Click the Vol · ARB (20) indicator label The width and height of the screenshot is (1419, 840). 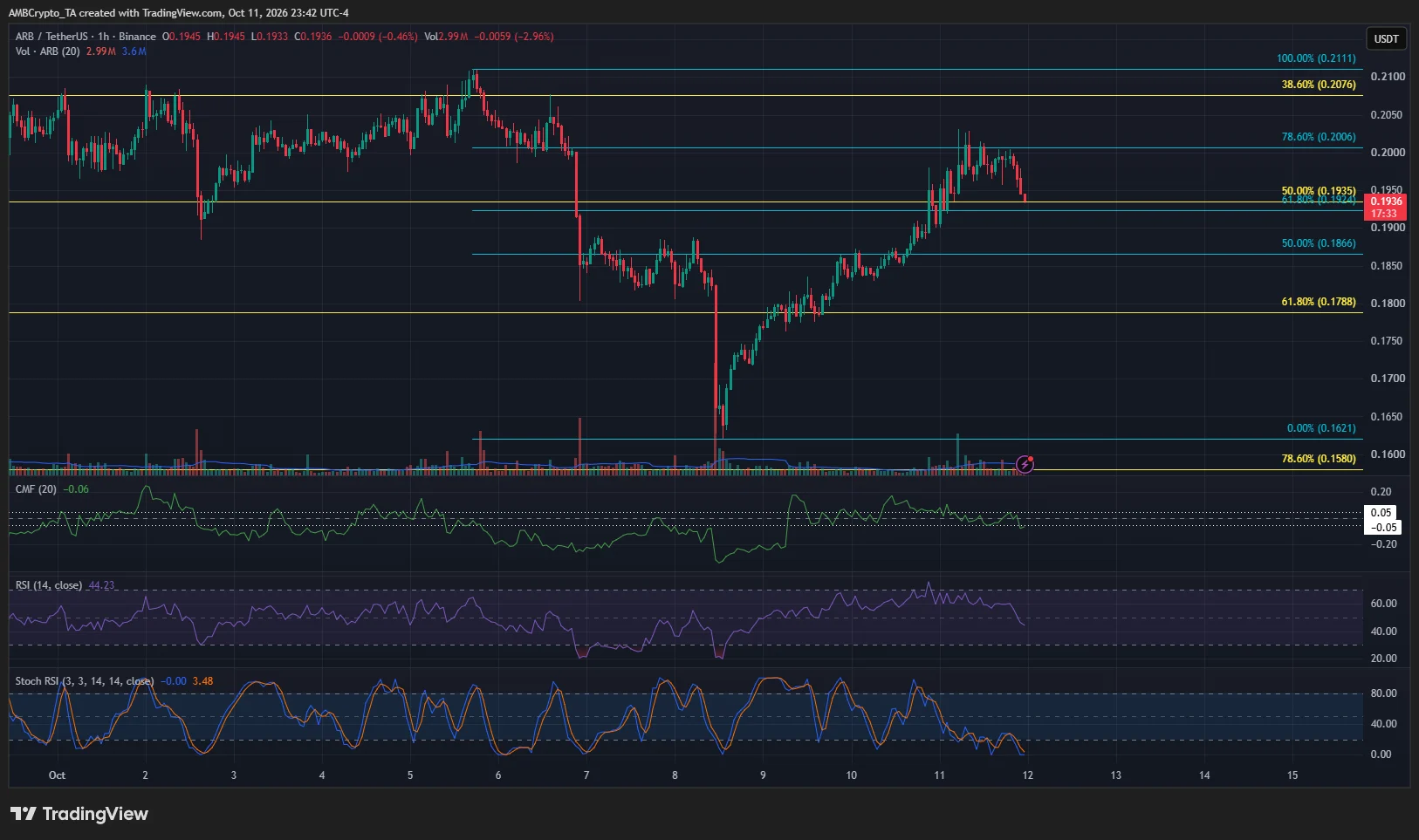click(47, 51)
